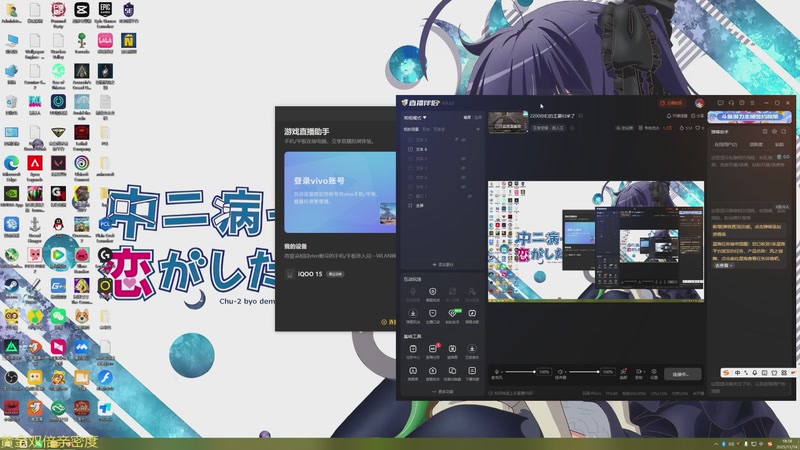Open Ubisoft Connect desktop shortcut
This screenshot has width=800, height=450.
pos(82,167)
